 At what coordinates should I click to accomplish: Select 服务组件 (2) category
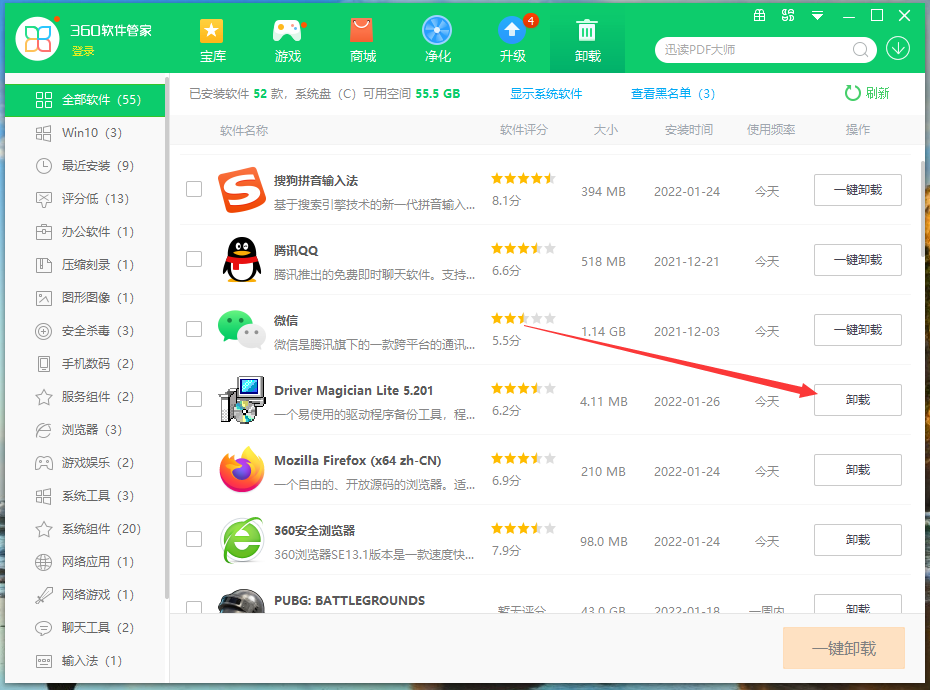(x=85, y=397)
